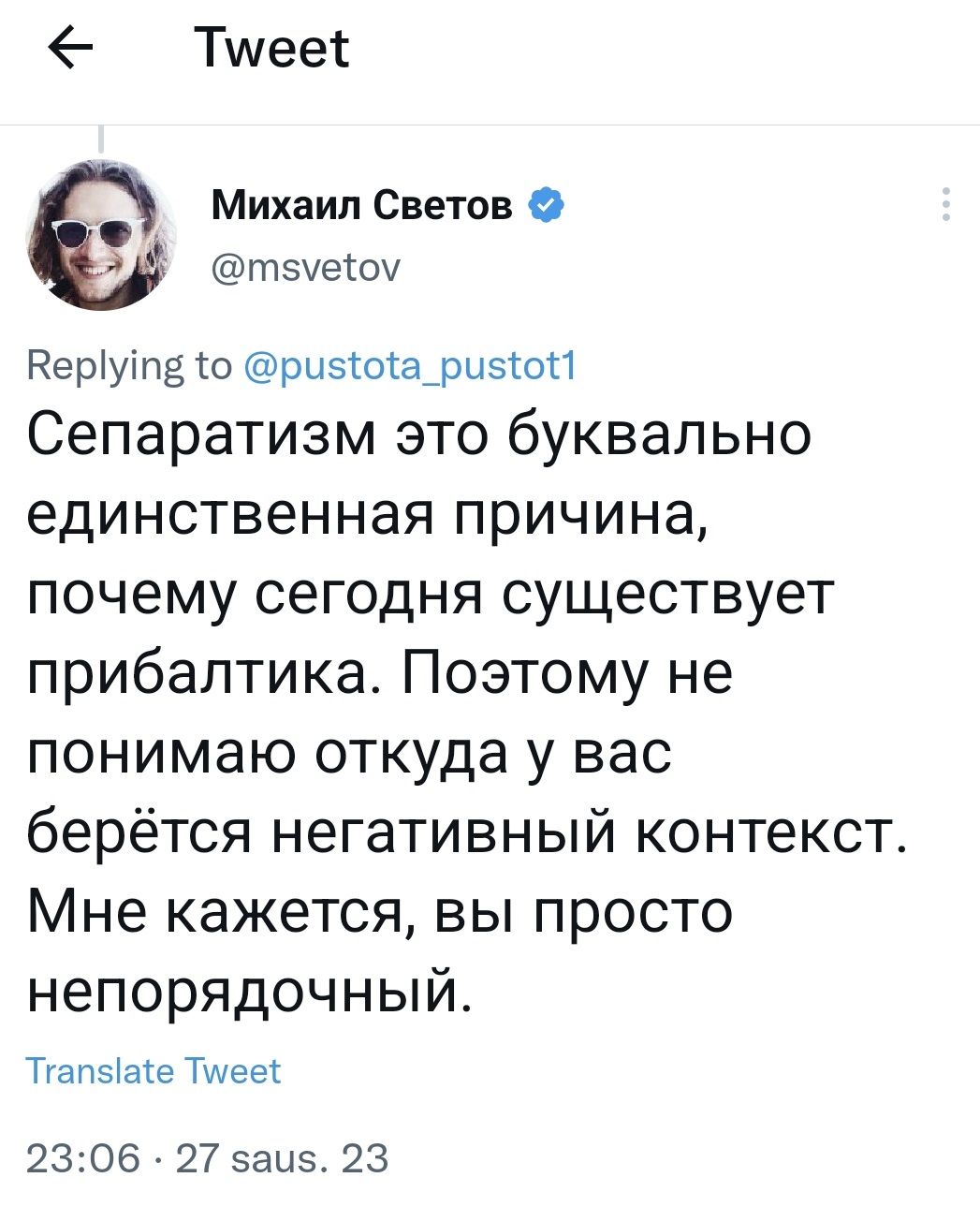Open the Михаил Светов display name

point(362,203)
